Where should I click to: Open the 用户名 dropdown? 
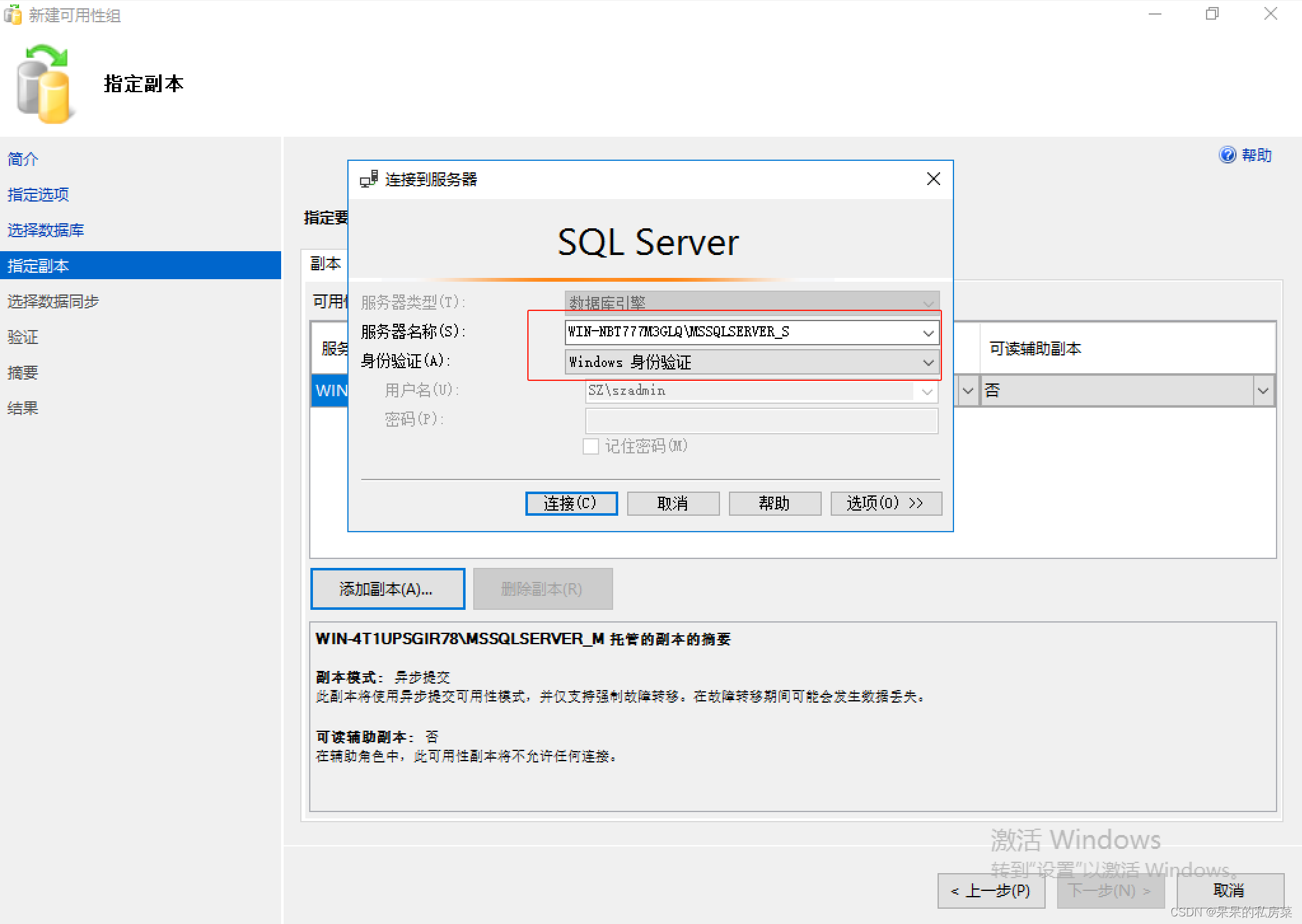click(927, 391)
